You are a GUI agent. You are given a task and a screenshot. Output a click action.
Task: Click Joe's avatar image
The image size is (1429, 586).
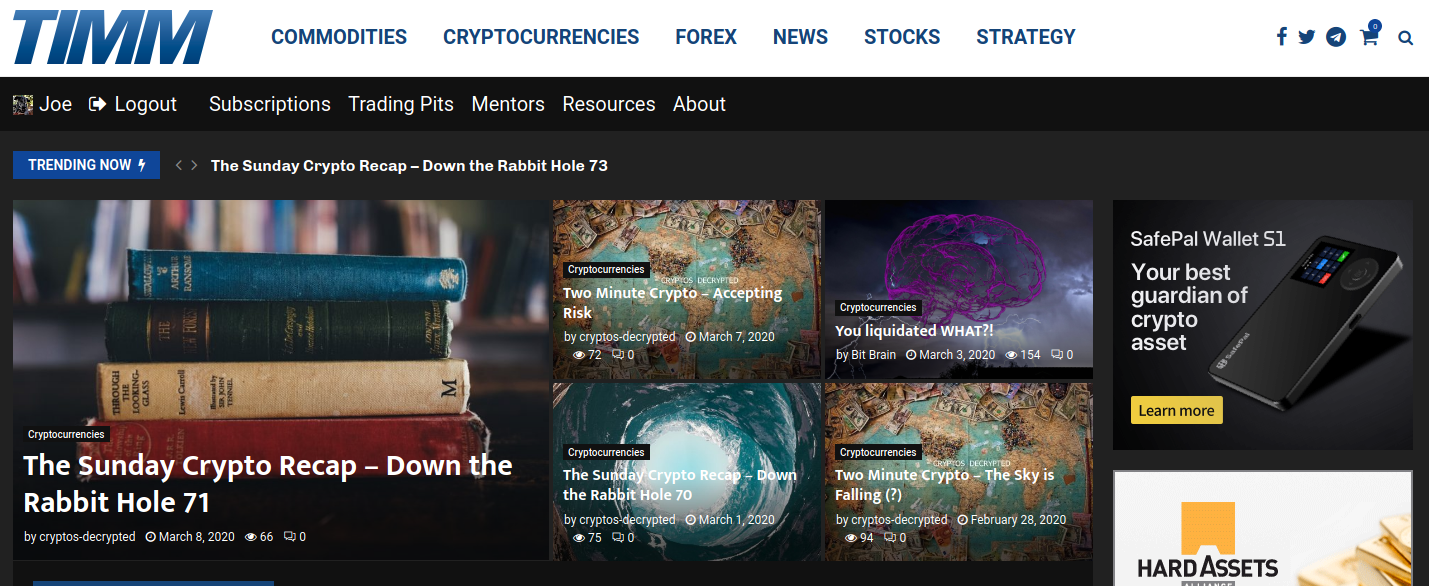coord(22,103)
